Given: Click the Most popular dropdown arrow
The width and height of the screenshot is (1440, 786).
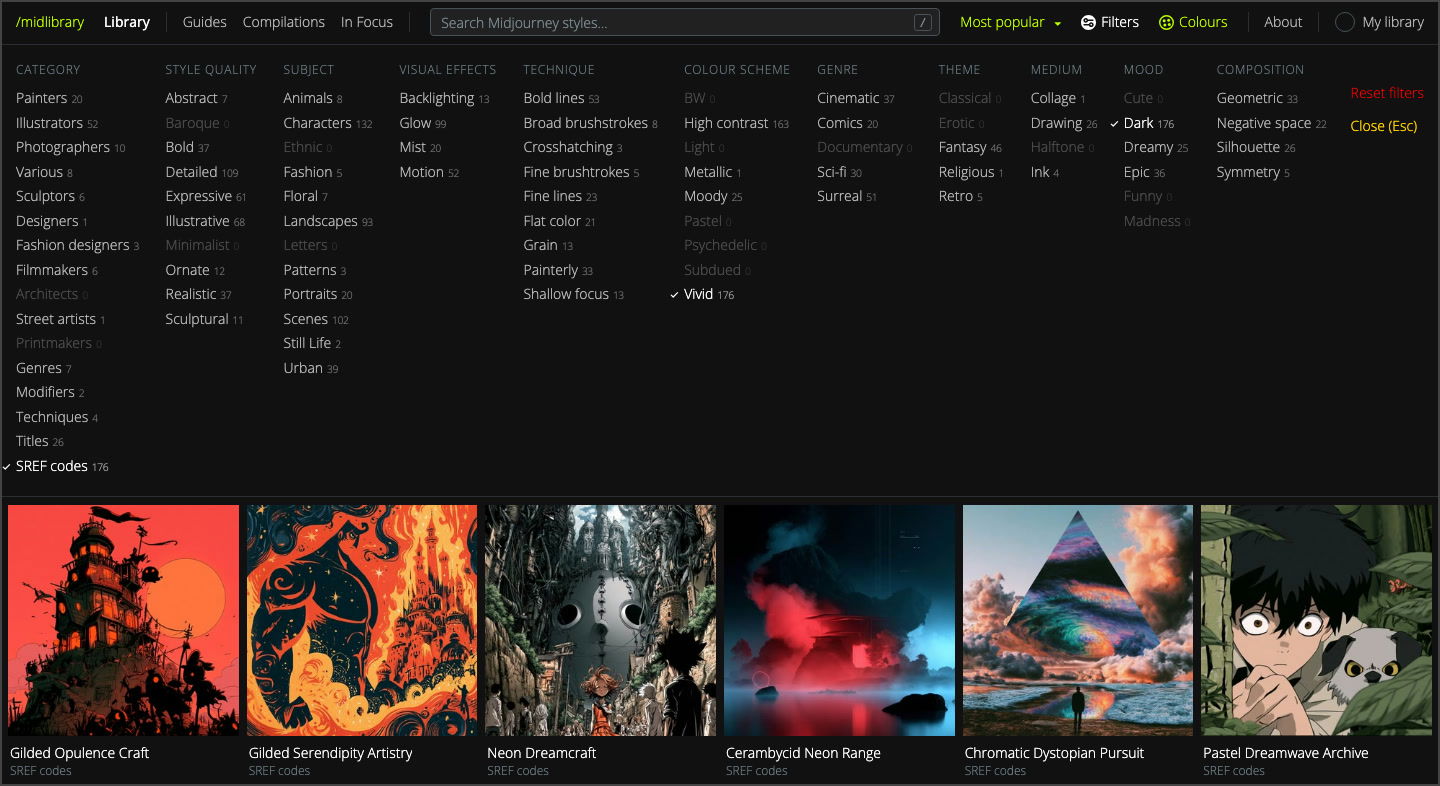Looking at the screenshot, I should pyautogui.click(x=1057, y=23).
